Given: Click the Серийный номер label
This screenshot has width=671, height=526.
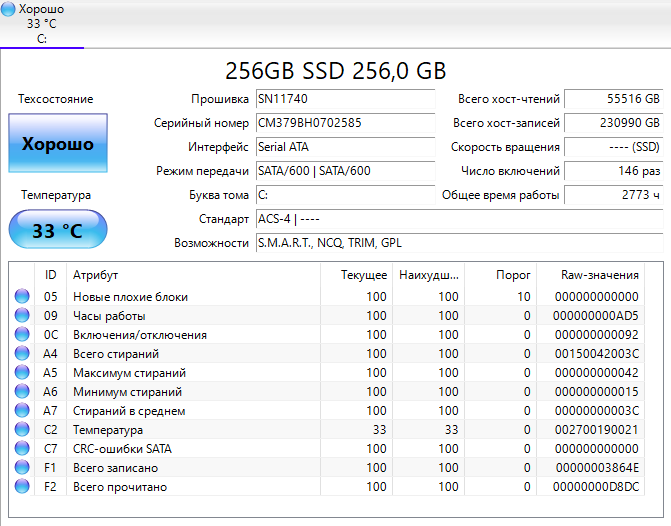Looking at the screenshot, I should click(x=201, y=123).
